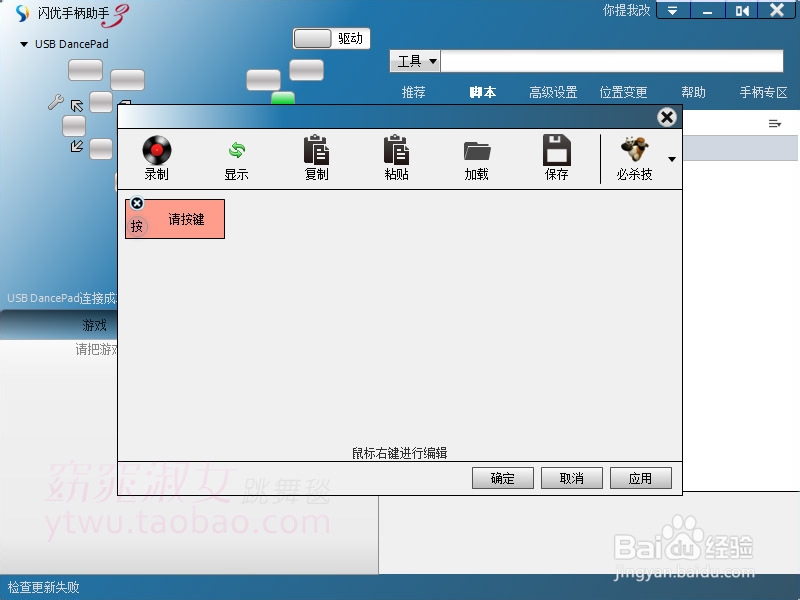This screenshot has width=800, height=600.
Task: Click the 应用 apply button
Action: (640, 478)
